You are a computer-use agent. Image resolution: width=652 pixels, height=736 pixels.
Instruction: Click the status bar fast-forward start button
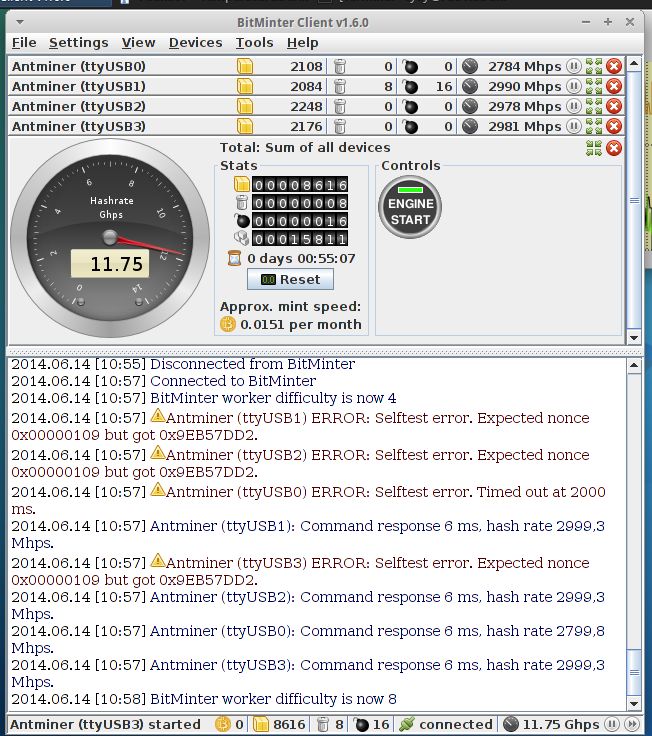coord(632,724)
